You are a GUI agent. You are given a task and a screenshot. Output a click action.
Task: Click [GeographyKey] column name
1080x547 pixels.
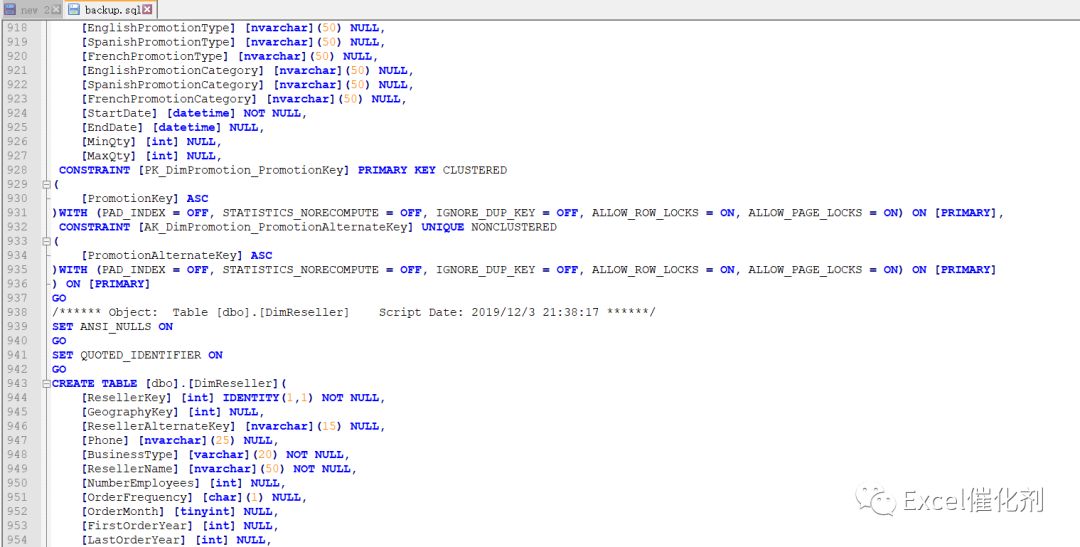point(130,412)
